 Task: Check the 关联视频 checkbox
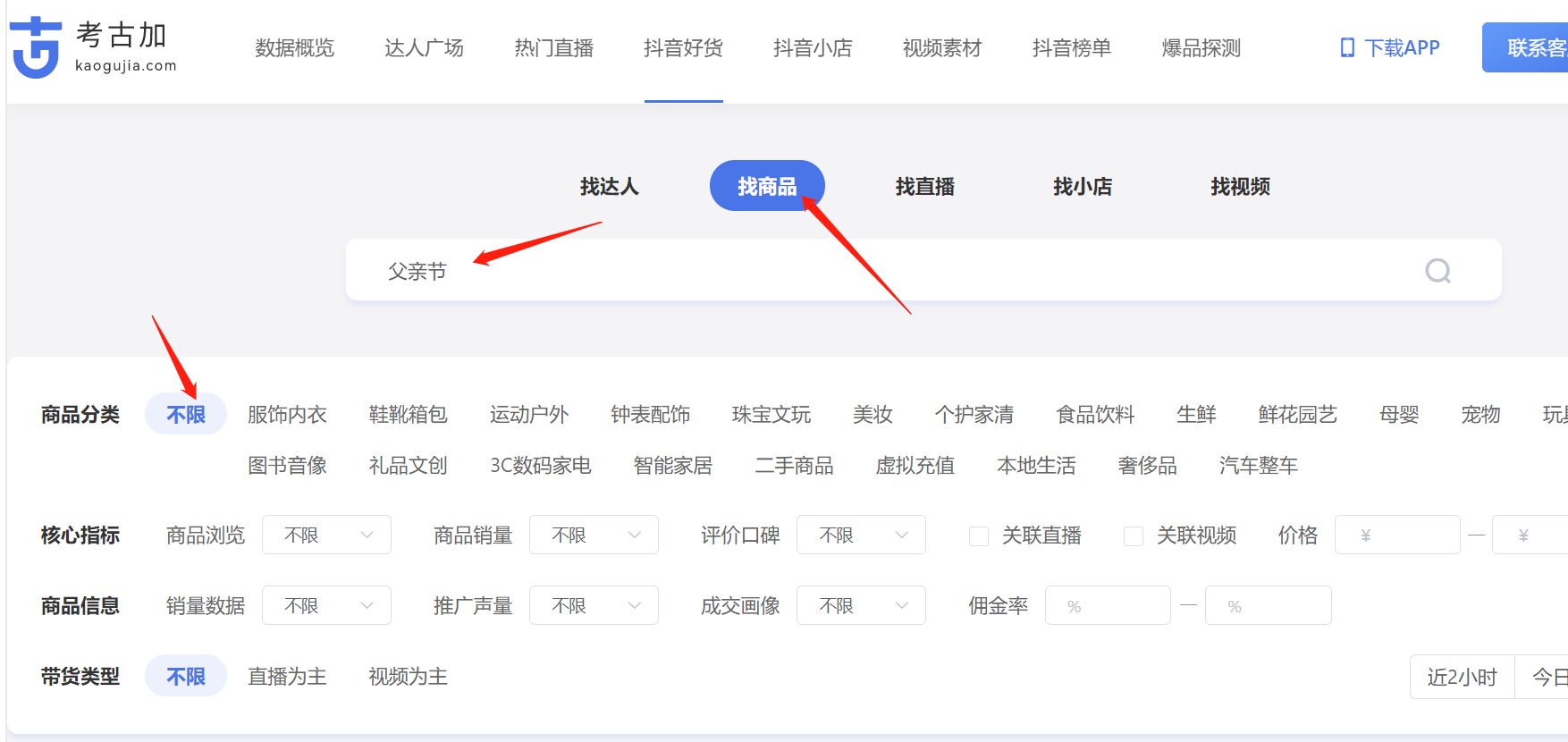coord(1134,535)
